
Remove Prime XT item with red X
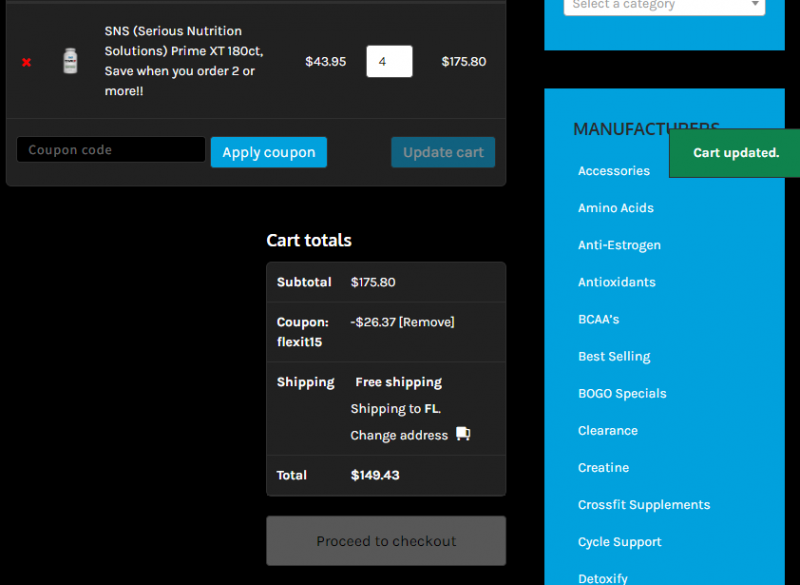click(27, 62)
